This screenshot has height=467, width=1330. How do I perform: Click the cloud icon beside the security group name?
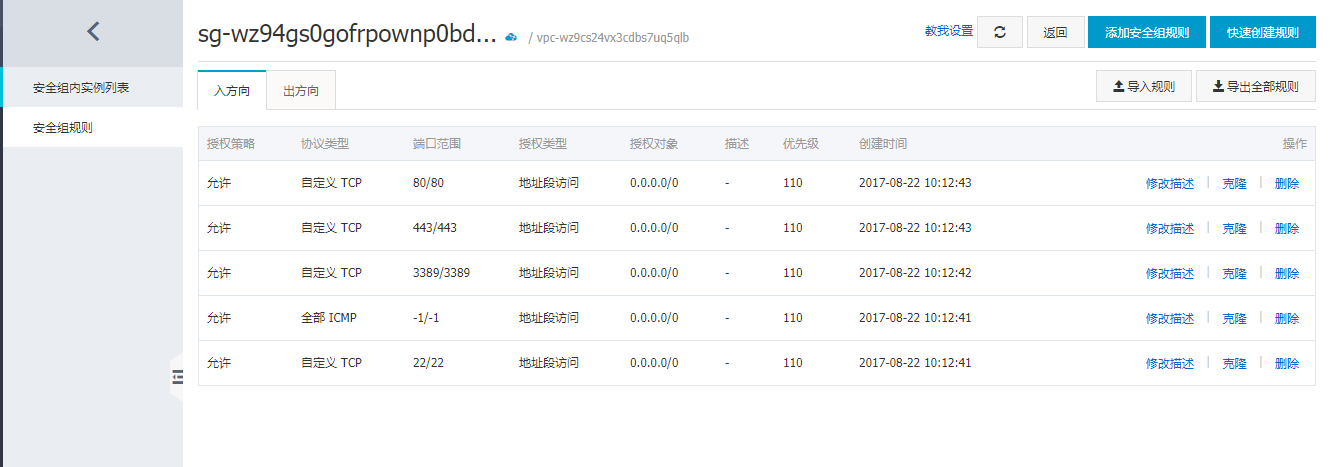[511, 37]
